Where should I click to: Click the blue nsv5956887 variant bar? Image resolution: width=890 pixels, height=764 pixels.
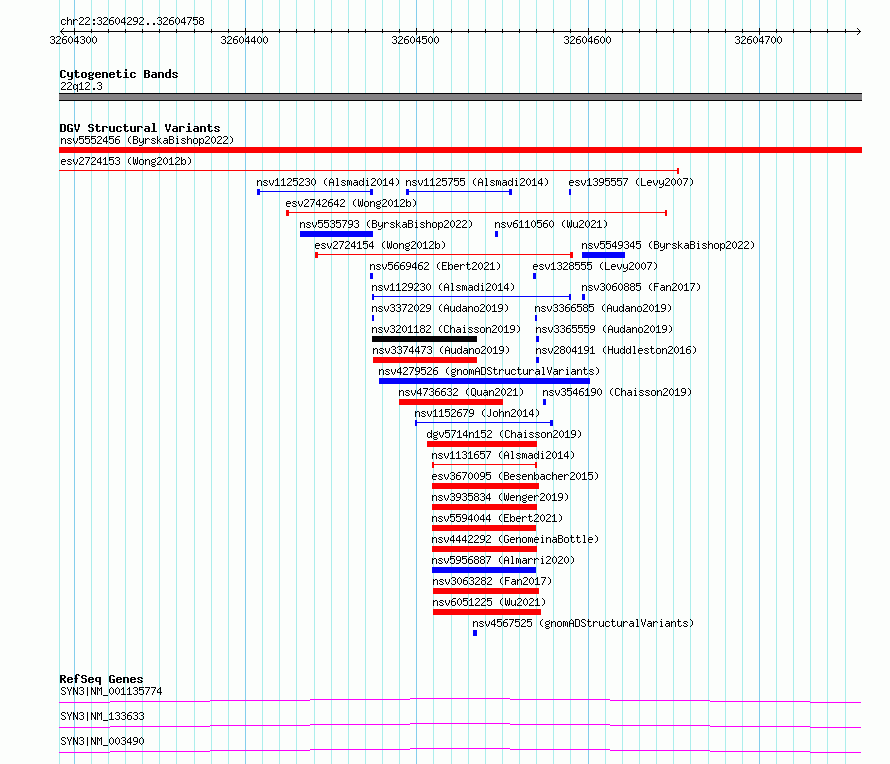pos(484,570)
